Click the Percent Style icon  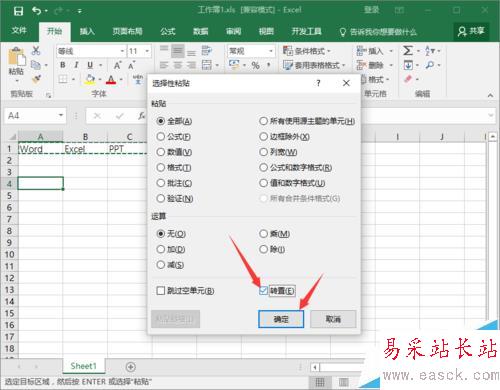point(255,65)
